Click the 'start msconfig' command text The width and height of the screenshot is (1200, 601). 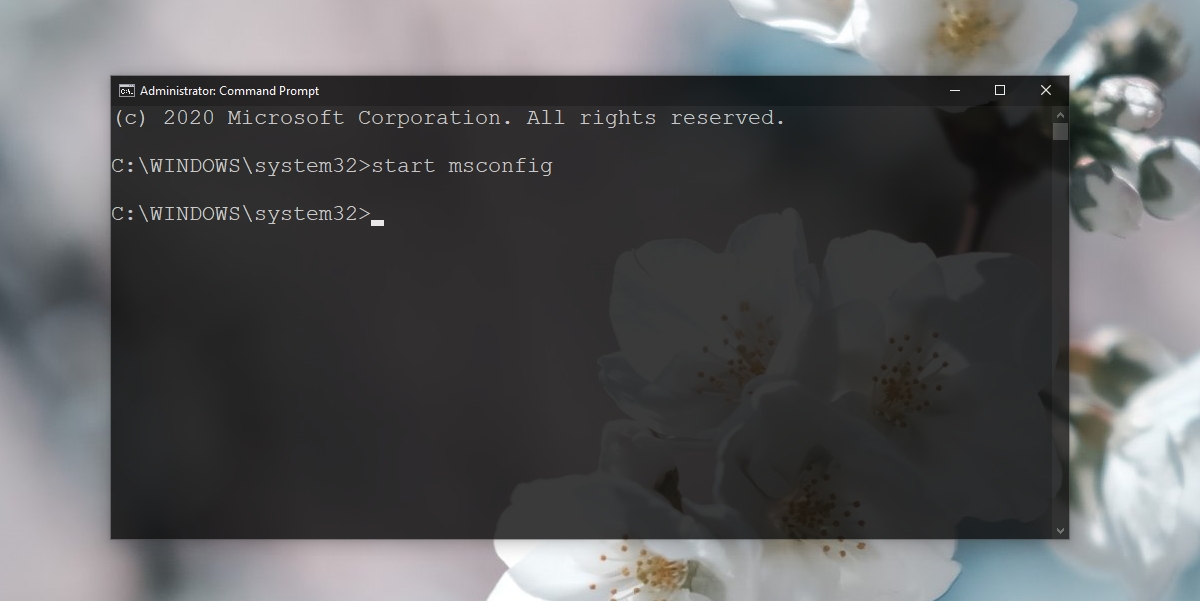462,166
